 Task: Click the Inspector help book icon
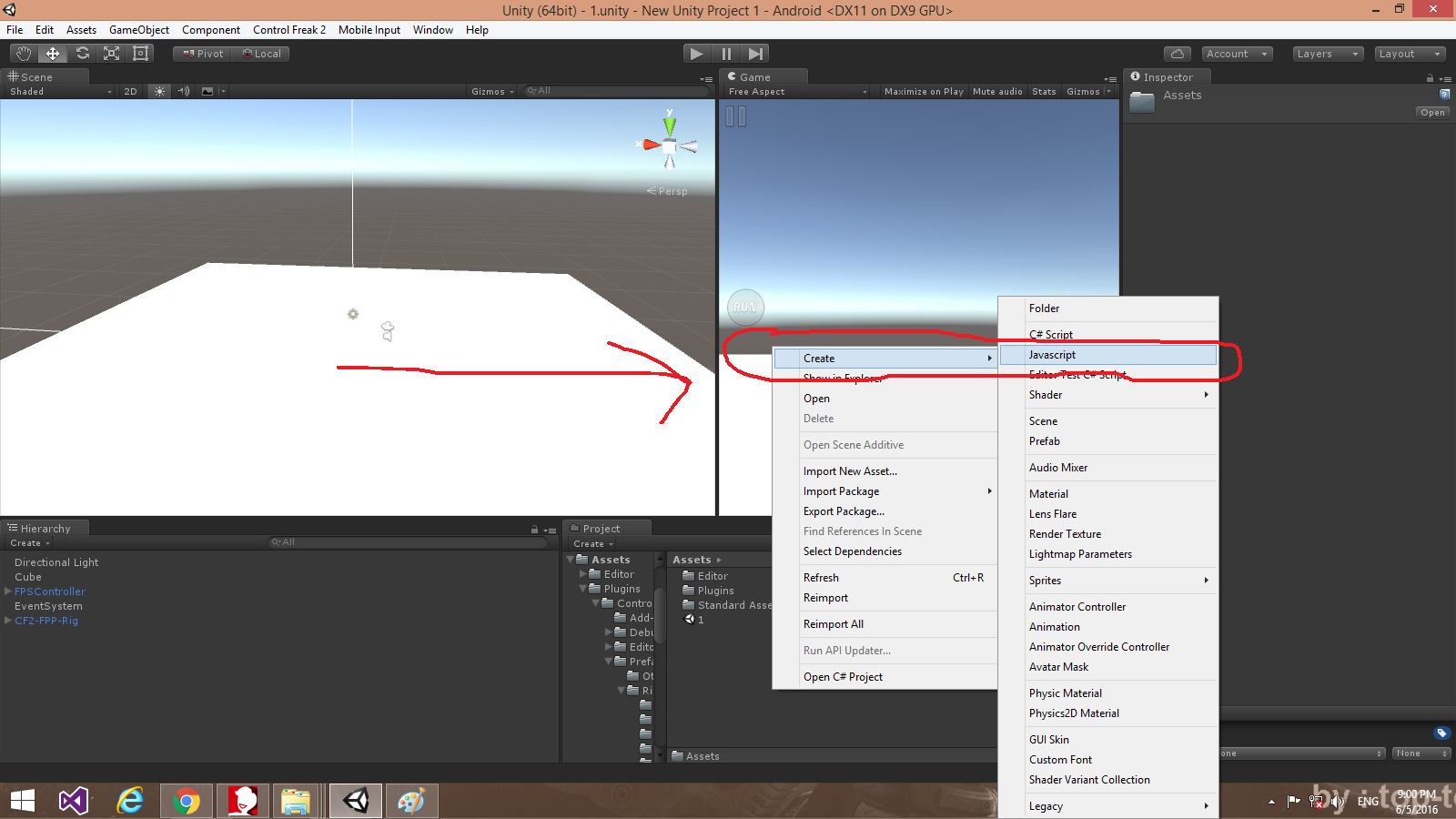pos(1444,95)
